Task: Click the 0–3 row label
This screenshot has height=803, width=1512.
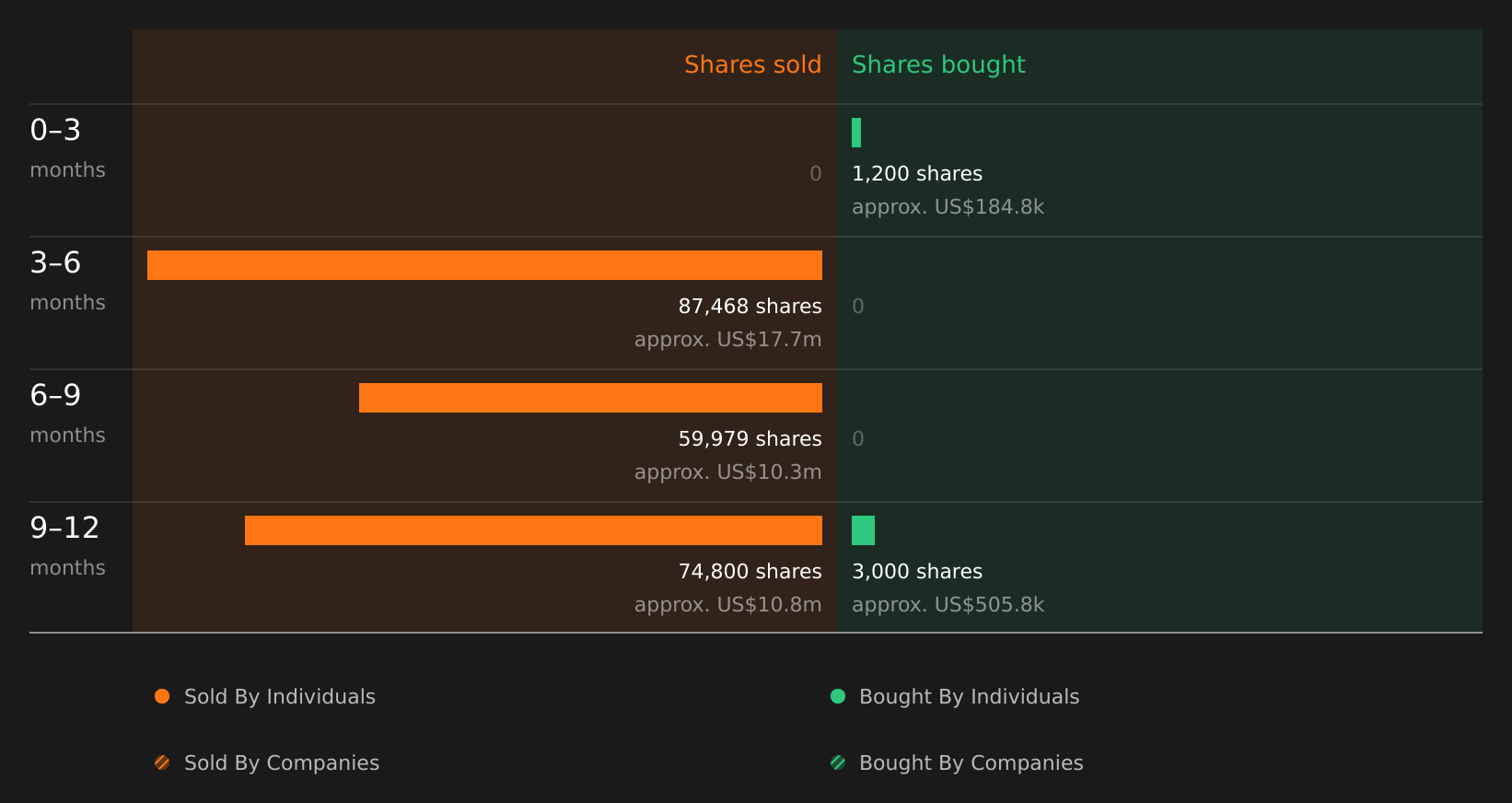Action: (55, 130)
